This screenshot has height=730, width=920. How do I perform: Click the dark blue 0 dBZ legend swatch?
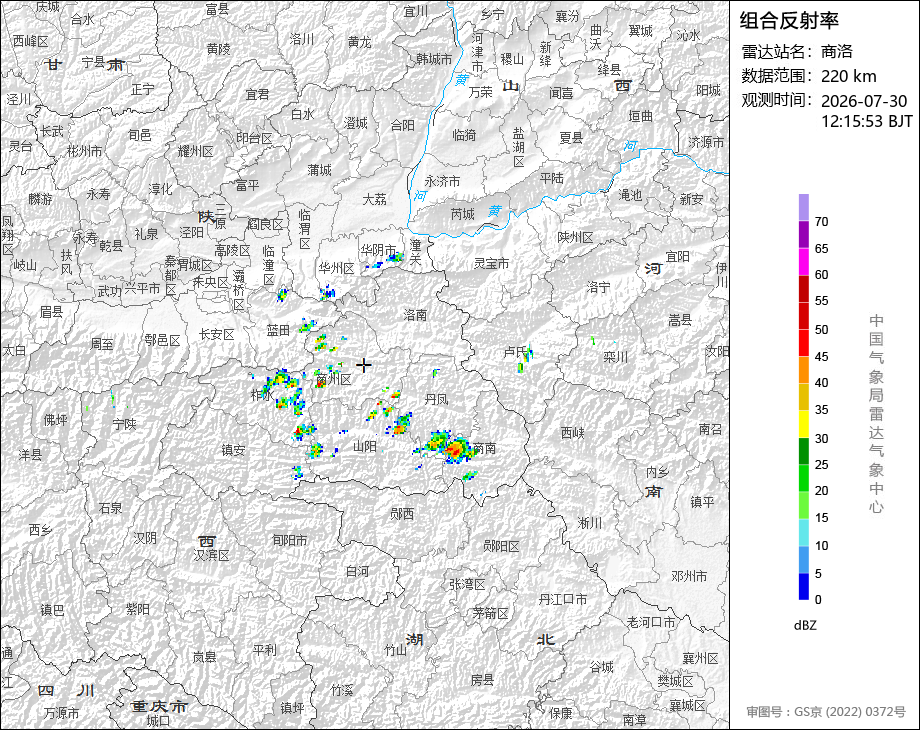tap(804, 586)
